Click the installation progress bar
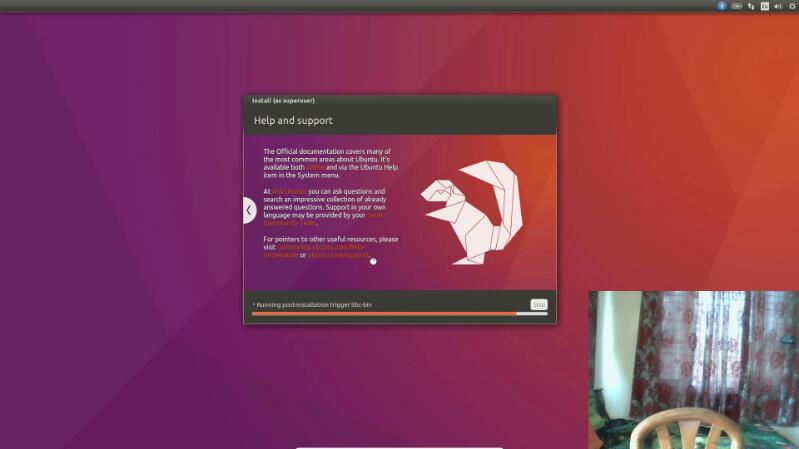The image size is (799, 449). [x=400, y=314]
